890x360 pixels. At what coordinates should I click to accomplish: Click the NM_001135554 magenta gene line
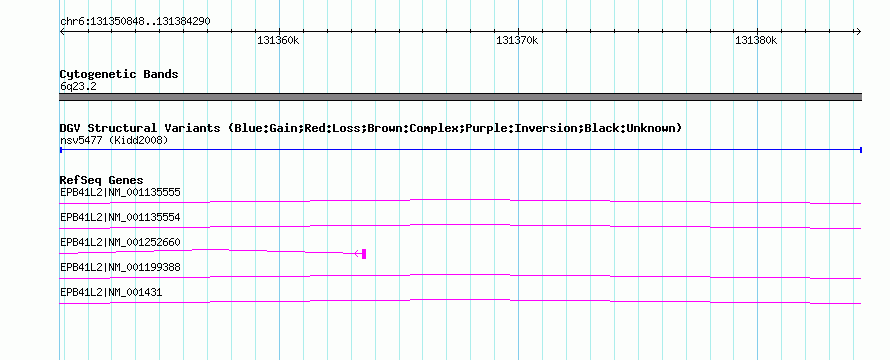point(460,226)
